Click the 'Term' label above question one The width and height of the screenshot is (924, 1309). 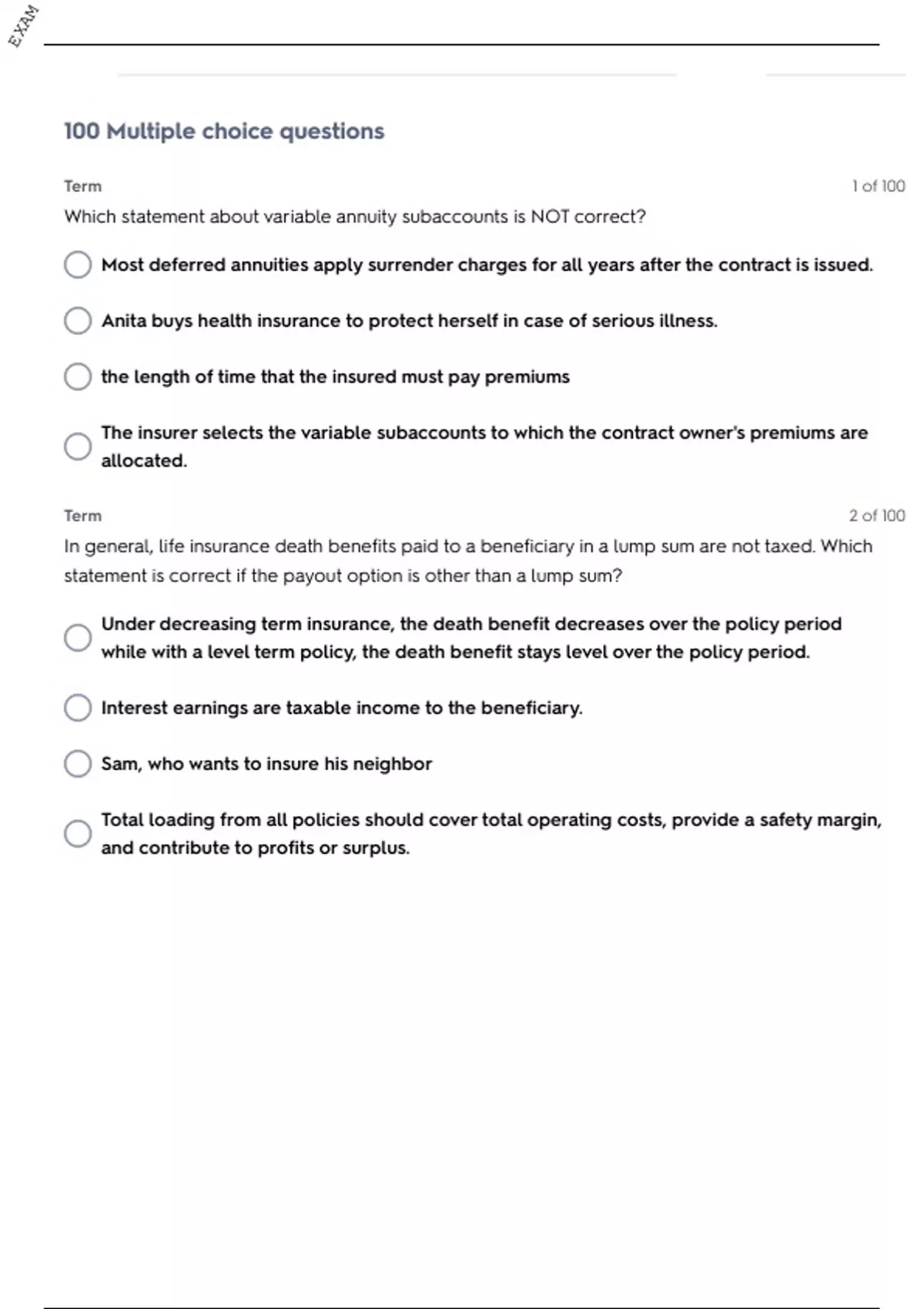pos(82,186)
